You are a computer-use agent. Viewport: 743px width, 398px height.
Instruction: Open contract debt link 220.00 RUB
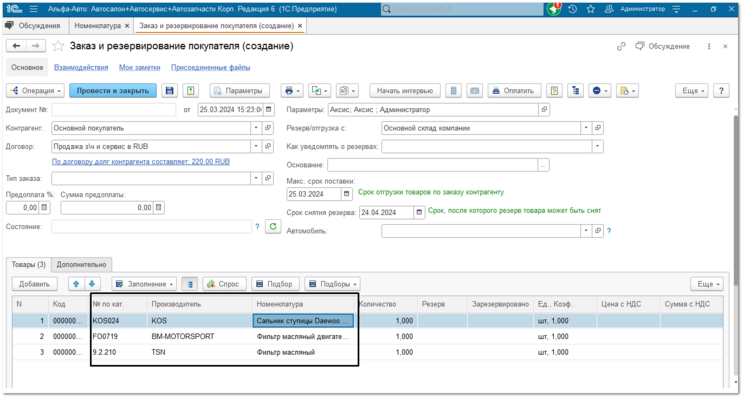pyautogui.click(x=141, y=162)
